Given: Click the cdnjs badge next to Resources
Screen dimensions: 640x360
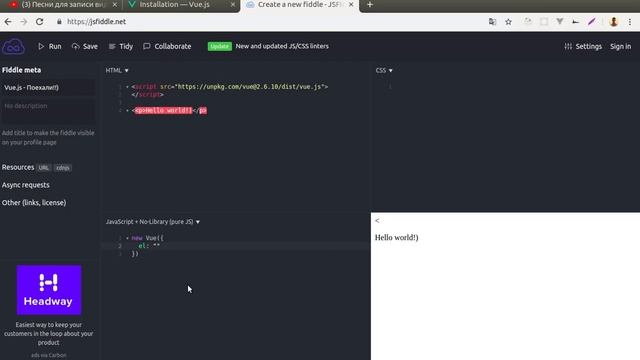Looking at the screenshot, I should click(63, 168).
